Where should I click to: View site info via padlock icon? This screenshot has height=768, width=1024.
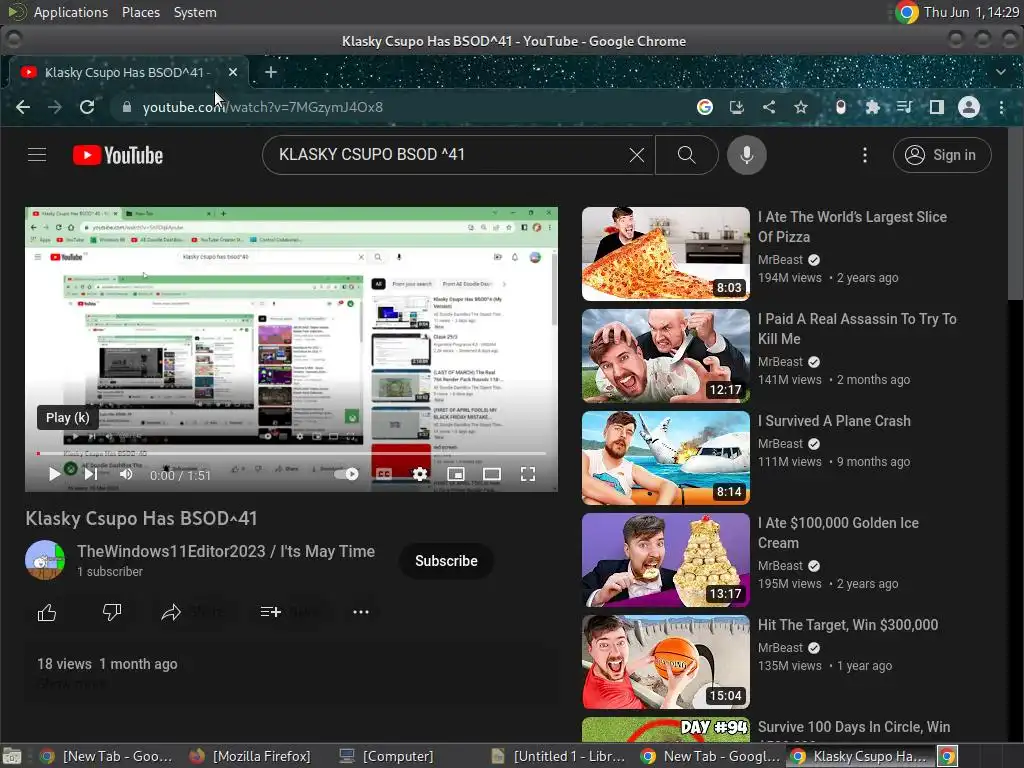(127, 107)
